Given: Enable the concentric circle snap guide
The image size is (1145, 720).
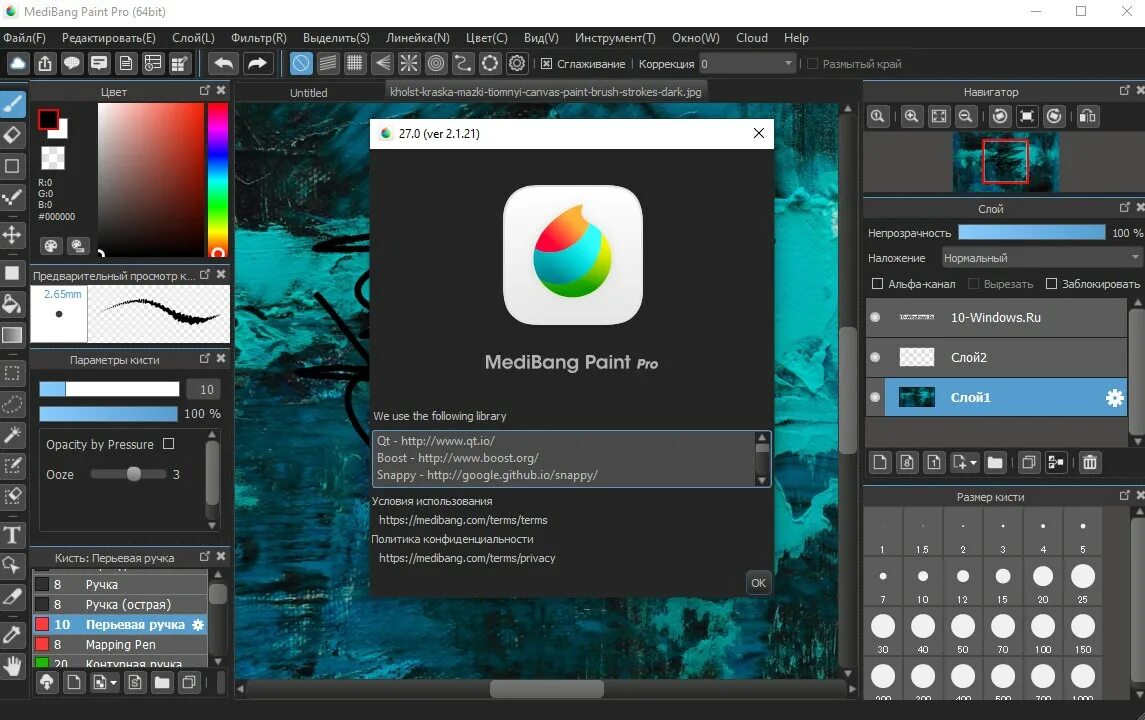Looking at the screenshot, I should coord(436,64).
